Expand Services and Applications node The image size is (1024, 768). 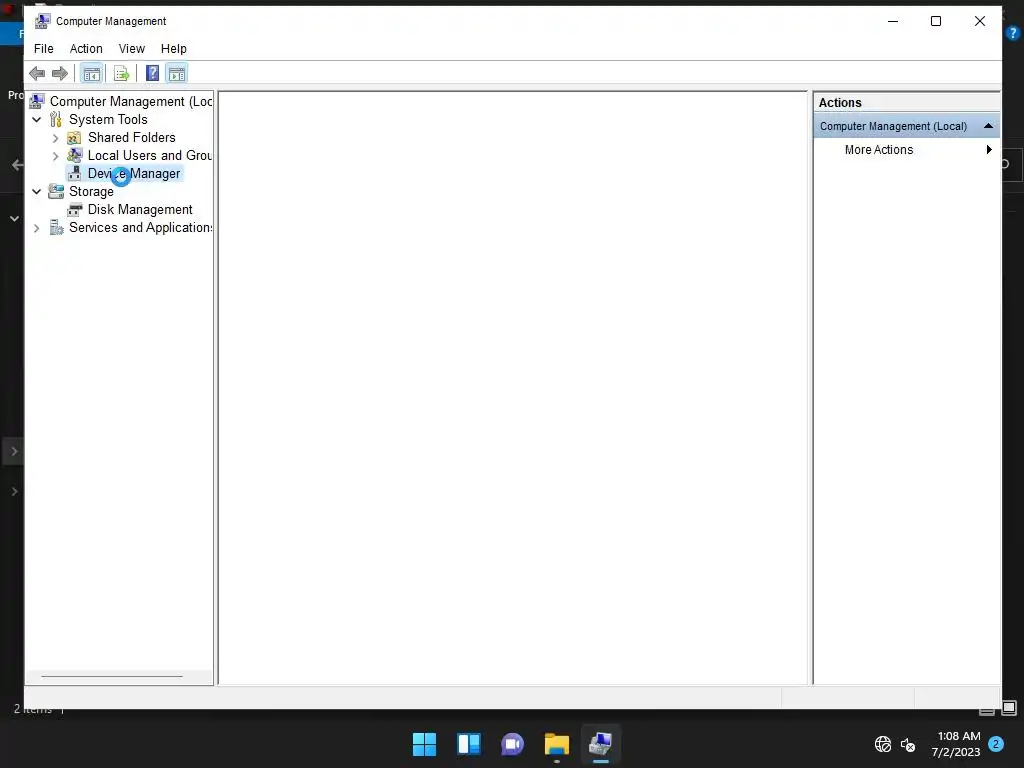click(x=37, y=228)
